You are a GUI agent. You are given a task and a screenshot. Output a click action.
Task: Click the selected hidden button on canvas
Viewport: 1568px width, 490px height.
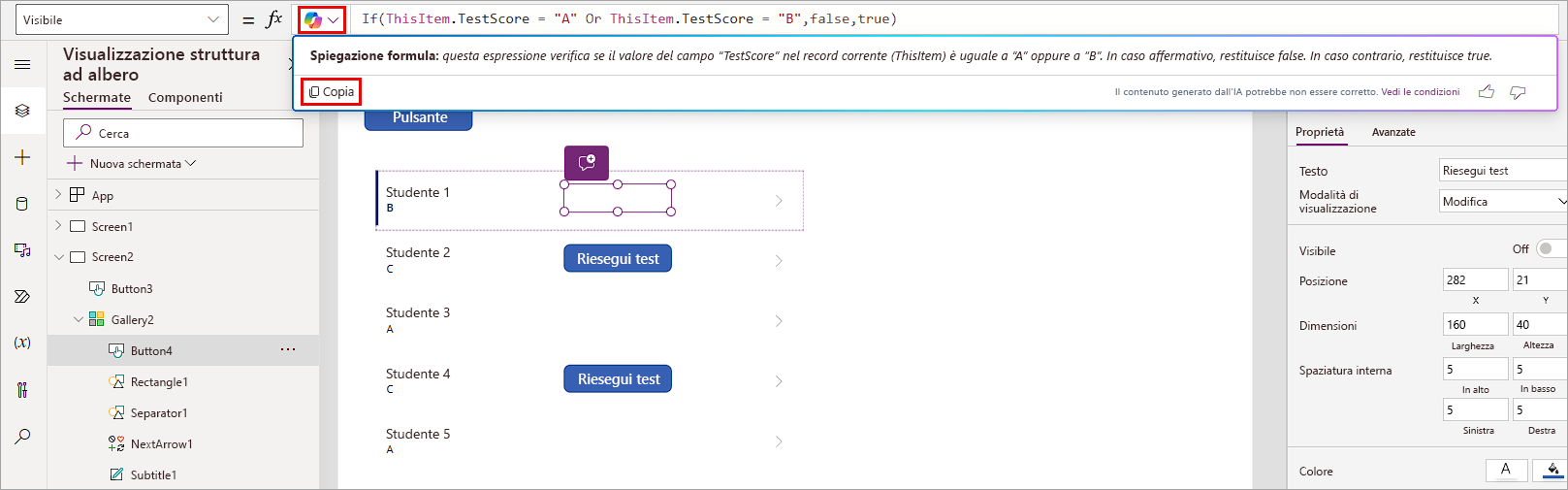click(618, 198)
